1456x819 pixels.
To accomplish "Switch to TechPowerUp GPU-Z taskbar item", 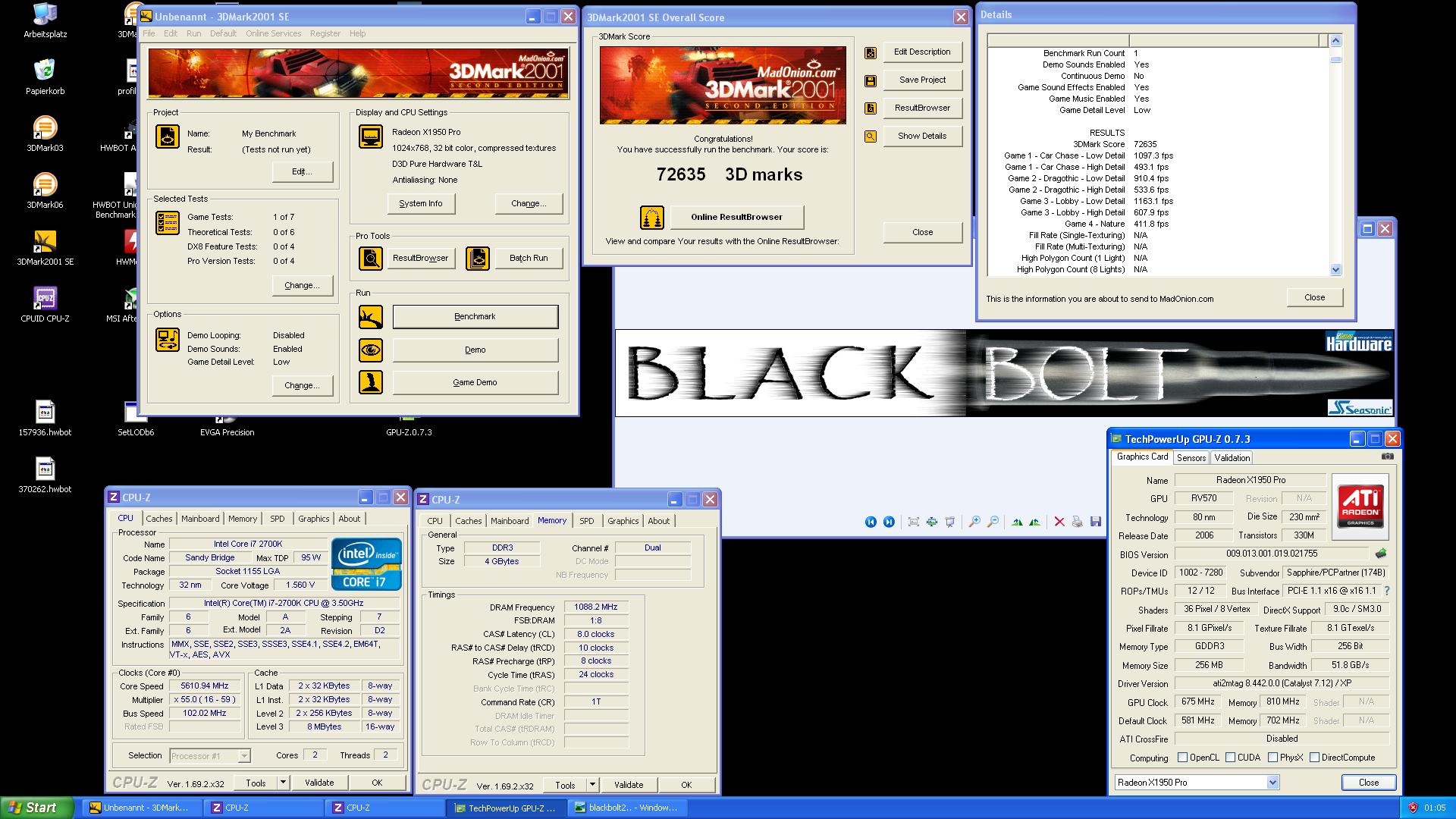I will [507, 808].
